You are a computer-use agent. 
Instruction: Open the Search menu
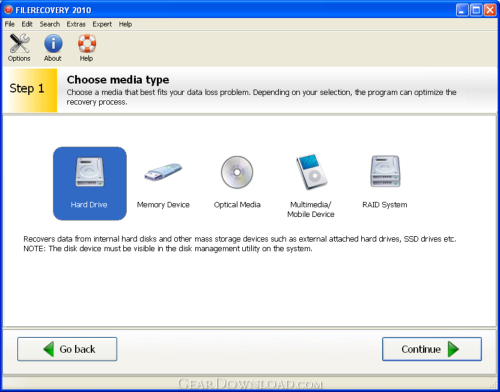tap(50, 24)
